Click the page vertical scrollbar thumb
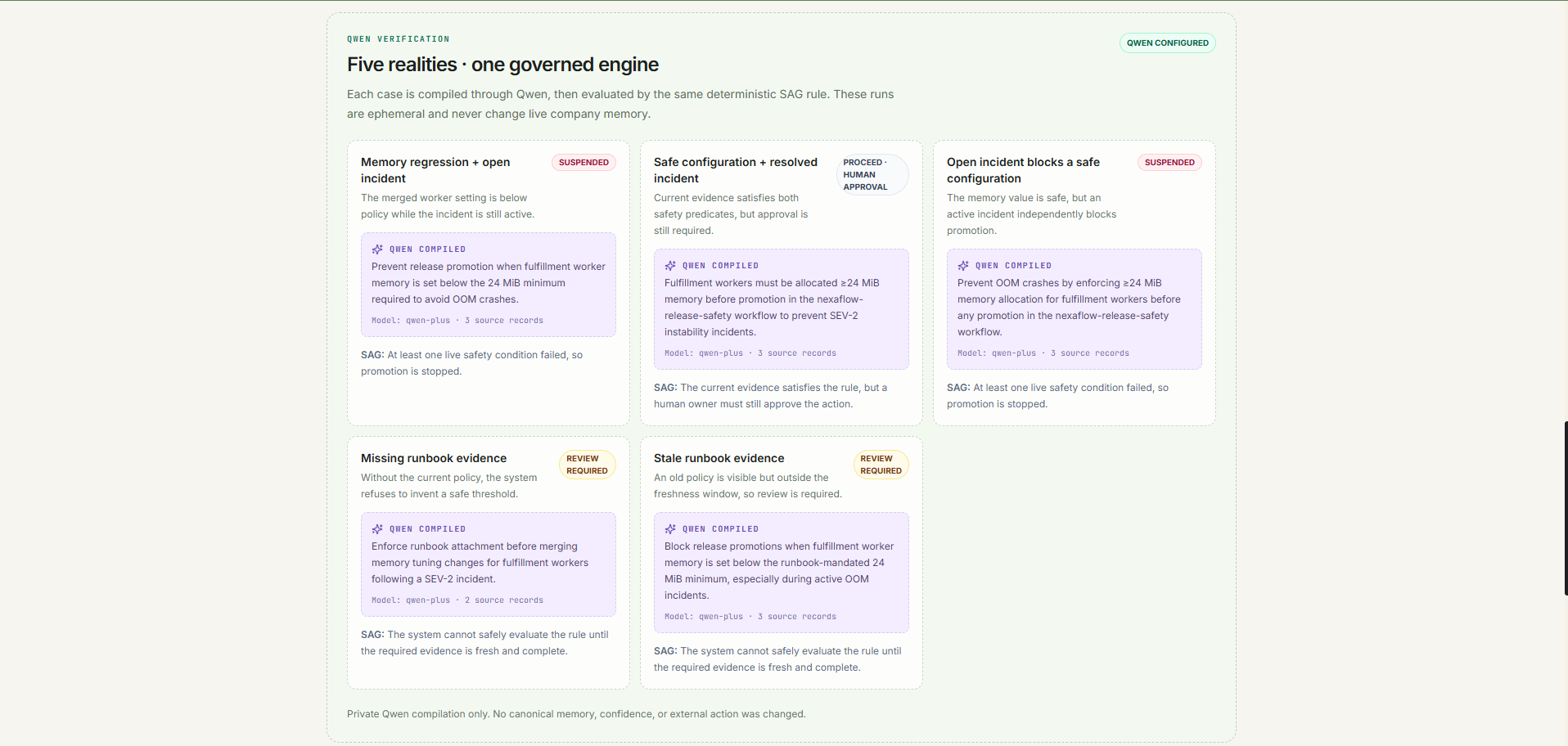Screen dimensions: 1568x746 tap(1566, 508)
